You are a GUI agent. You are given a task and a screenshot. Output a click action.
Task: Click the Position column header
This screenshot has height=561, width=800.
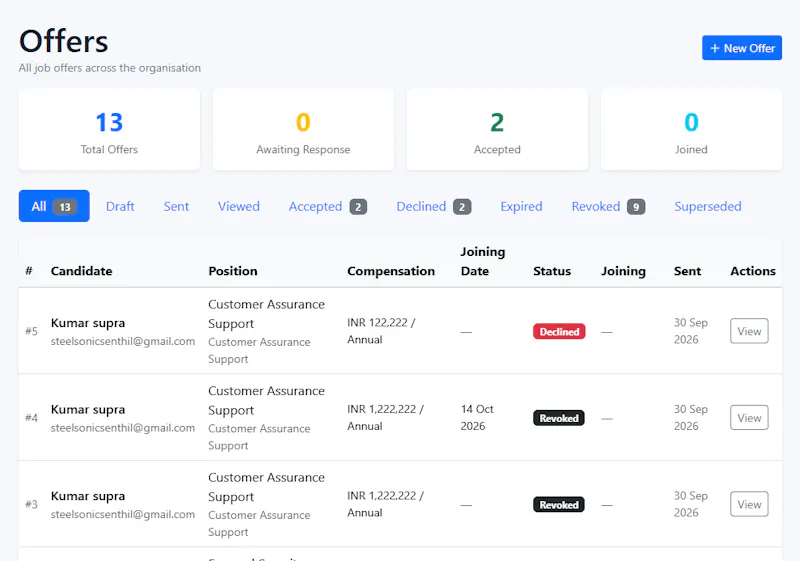[233, 271]
